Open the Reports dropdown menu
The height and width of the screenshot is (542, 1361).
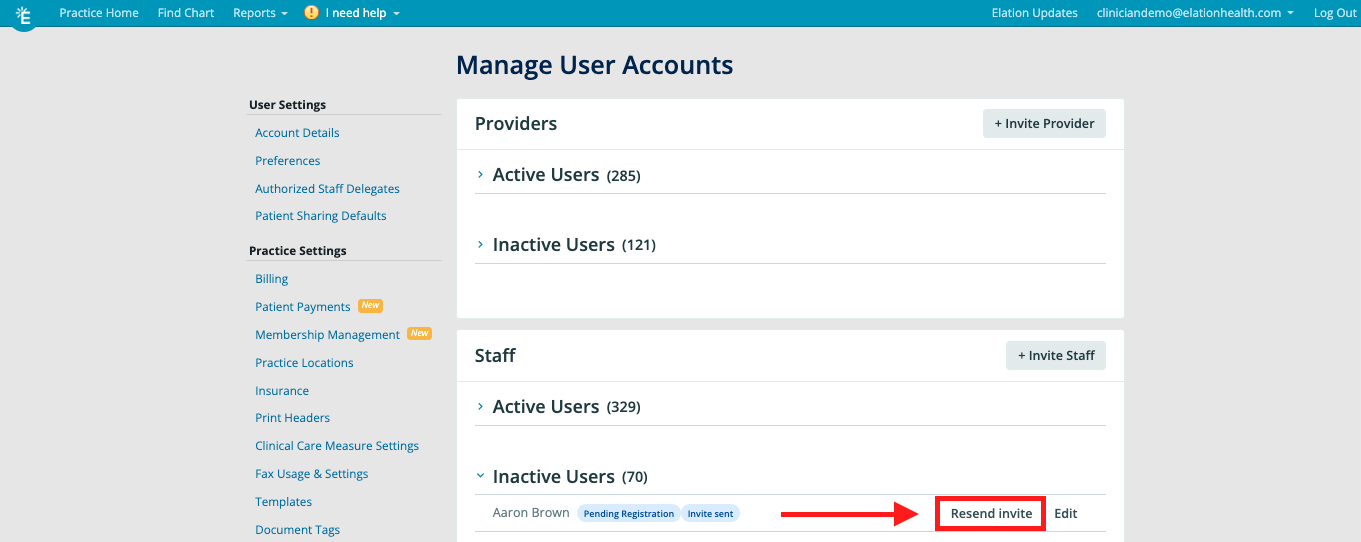(x=260, y=13)
